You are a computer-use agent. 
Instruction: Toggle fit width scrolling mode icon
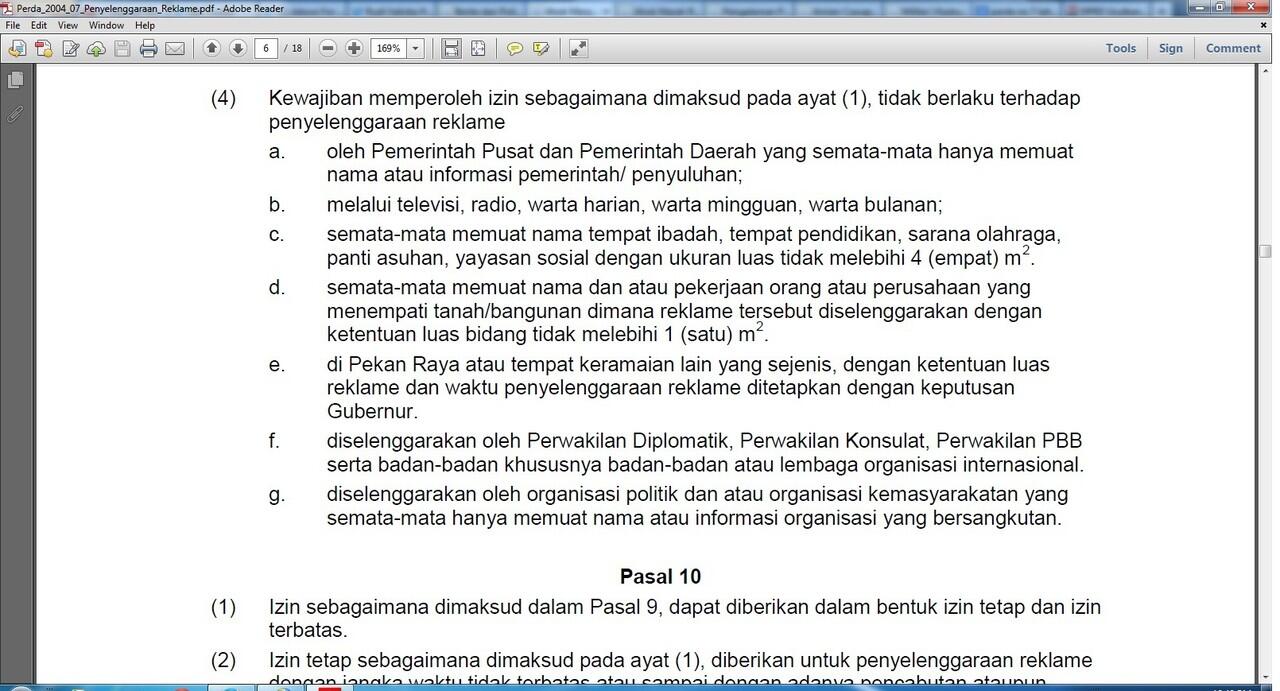coord(451,48)
